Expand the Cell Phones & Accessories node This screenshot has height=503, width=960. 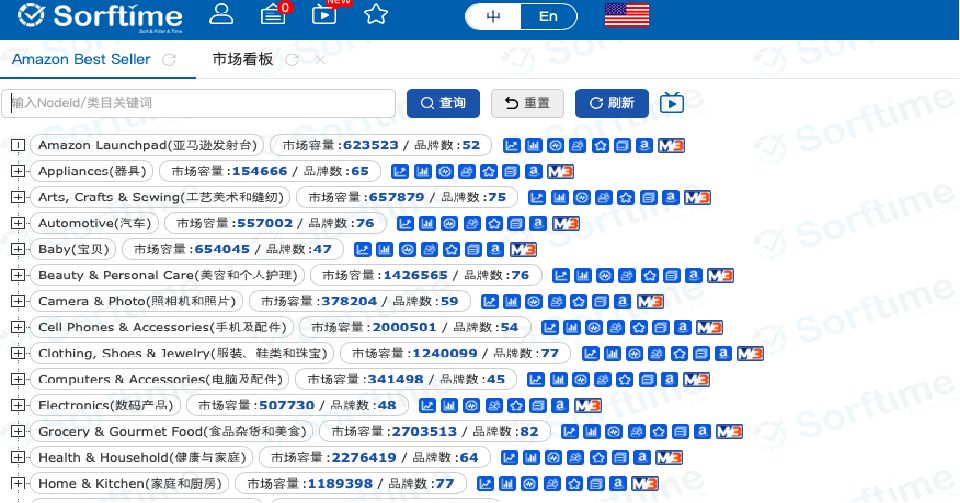pos(18,327)
